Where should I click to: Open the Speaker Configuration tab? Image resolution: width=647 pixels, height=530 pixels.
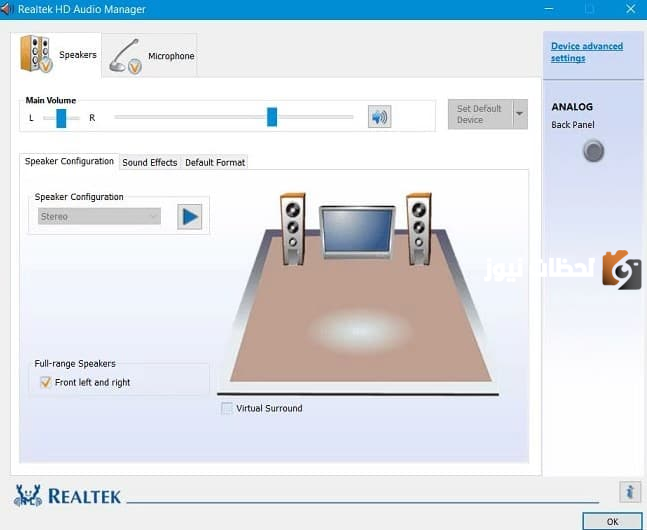tap(69, 161)
